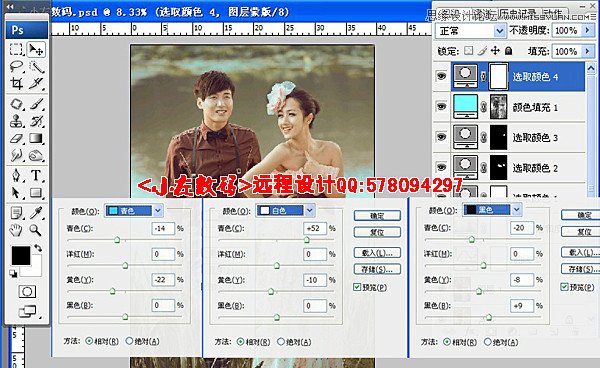
Task: Select the Path Selection tool
Action: (16, 193)
